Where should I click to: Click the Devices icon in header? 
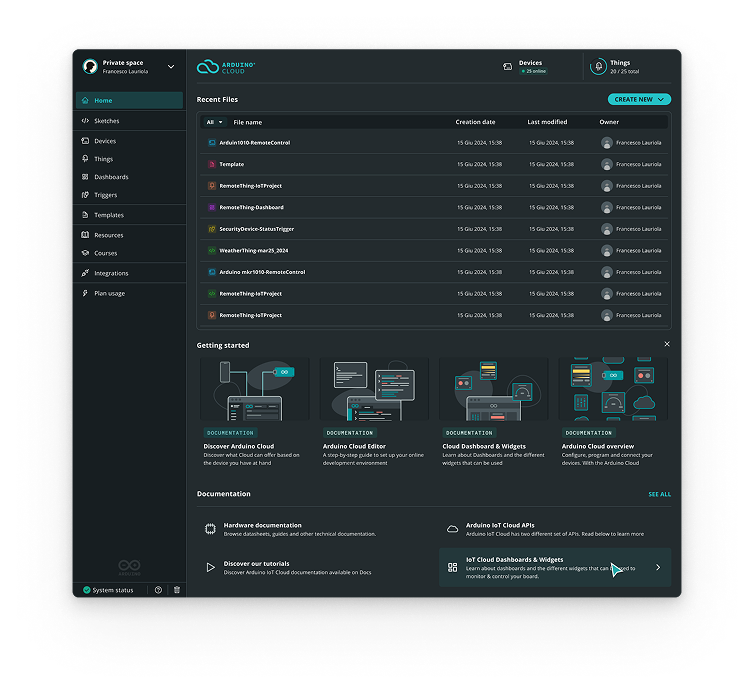pos(507,67)
